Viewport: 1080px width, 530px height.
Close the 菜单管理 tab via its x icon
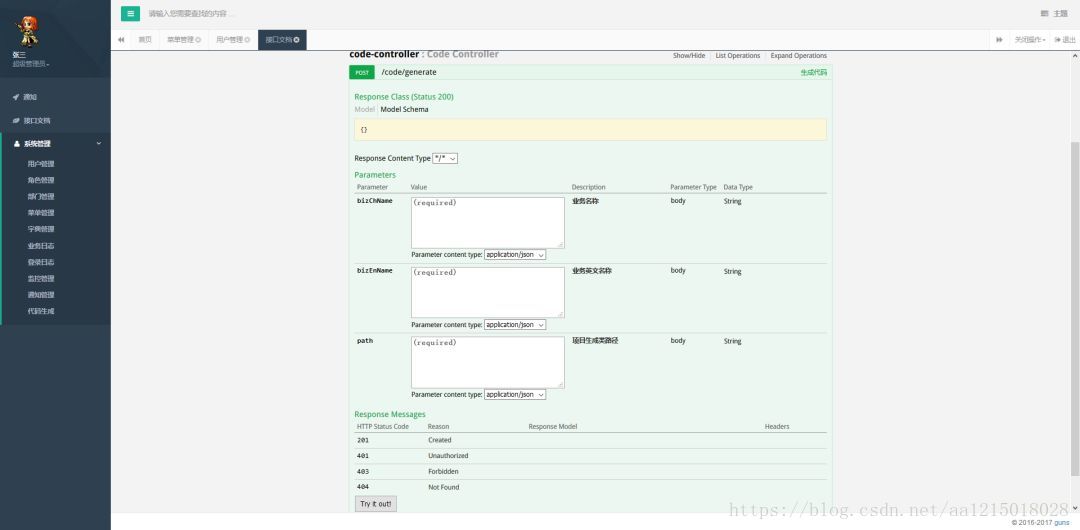pyautogui.click(x=198, y=40)
